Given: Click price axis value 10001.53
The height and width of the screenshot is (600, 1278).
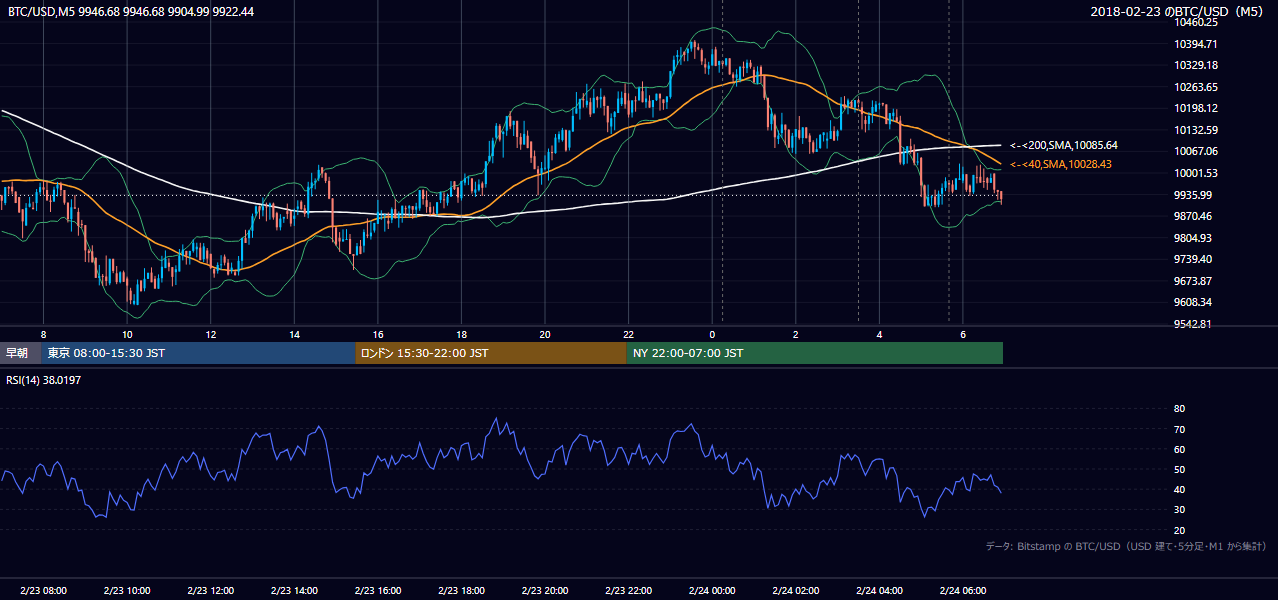Looking at the screenshot, I should [x=1196, y=173].
